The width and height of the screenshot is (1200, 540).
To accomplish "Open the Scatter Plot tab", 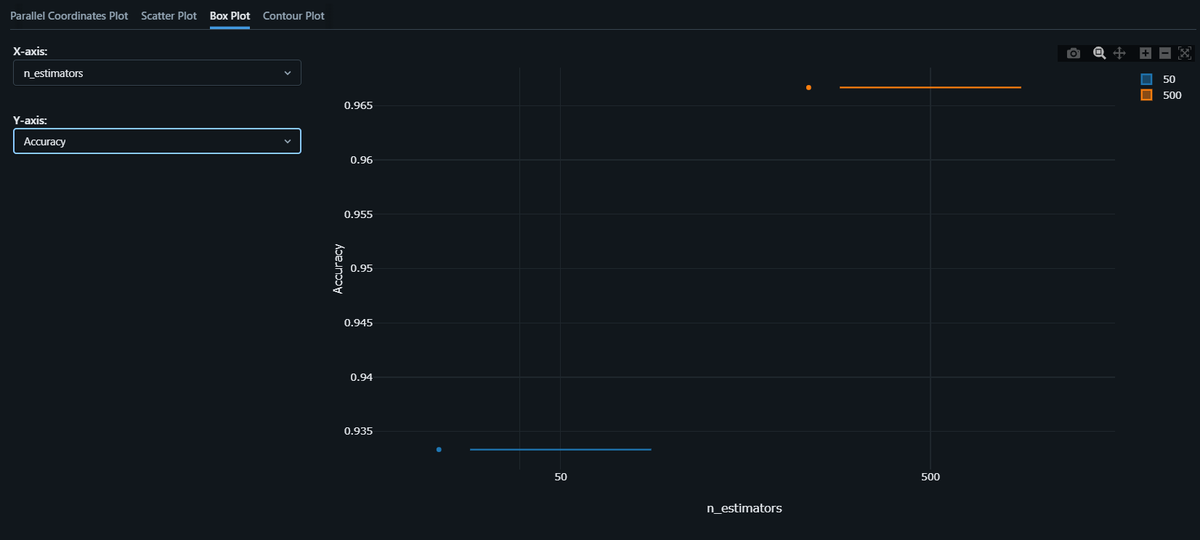I will (169, 16).
